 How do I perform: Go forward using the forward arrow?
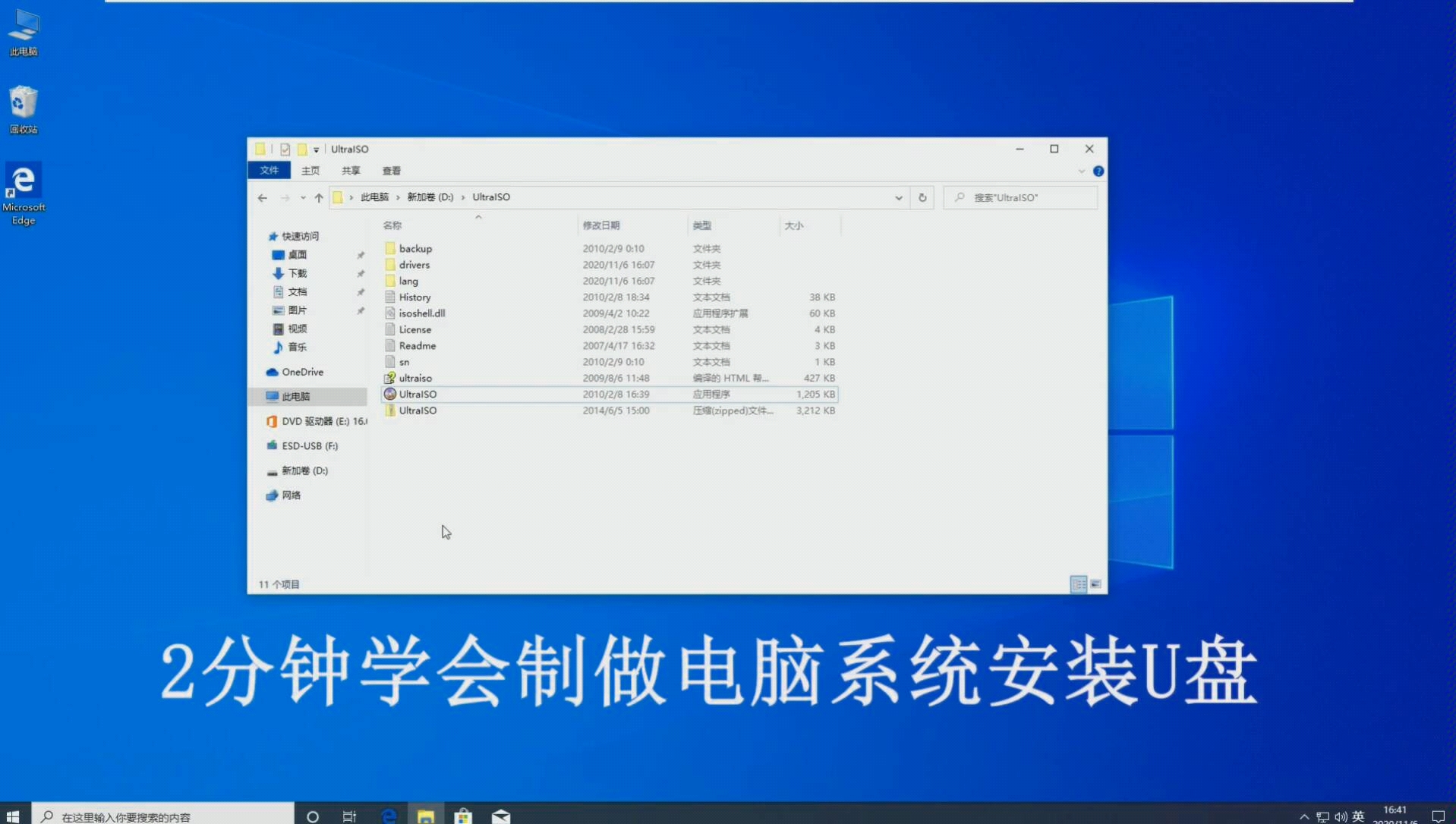pyautogui.click(x=285, y=198)
